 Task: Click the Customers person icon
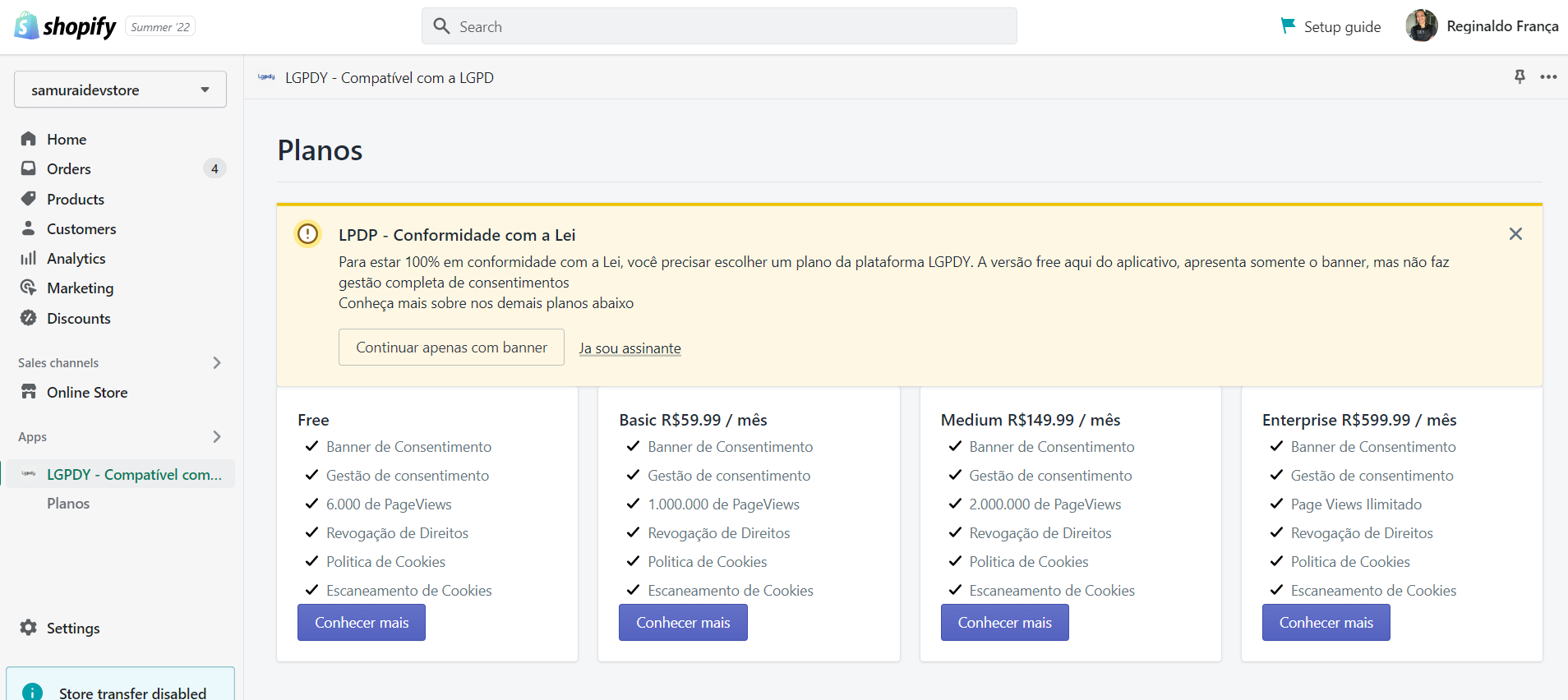point(29,228)
